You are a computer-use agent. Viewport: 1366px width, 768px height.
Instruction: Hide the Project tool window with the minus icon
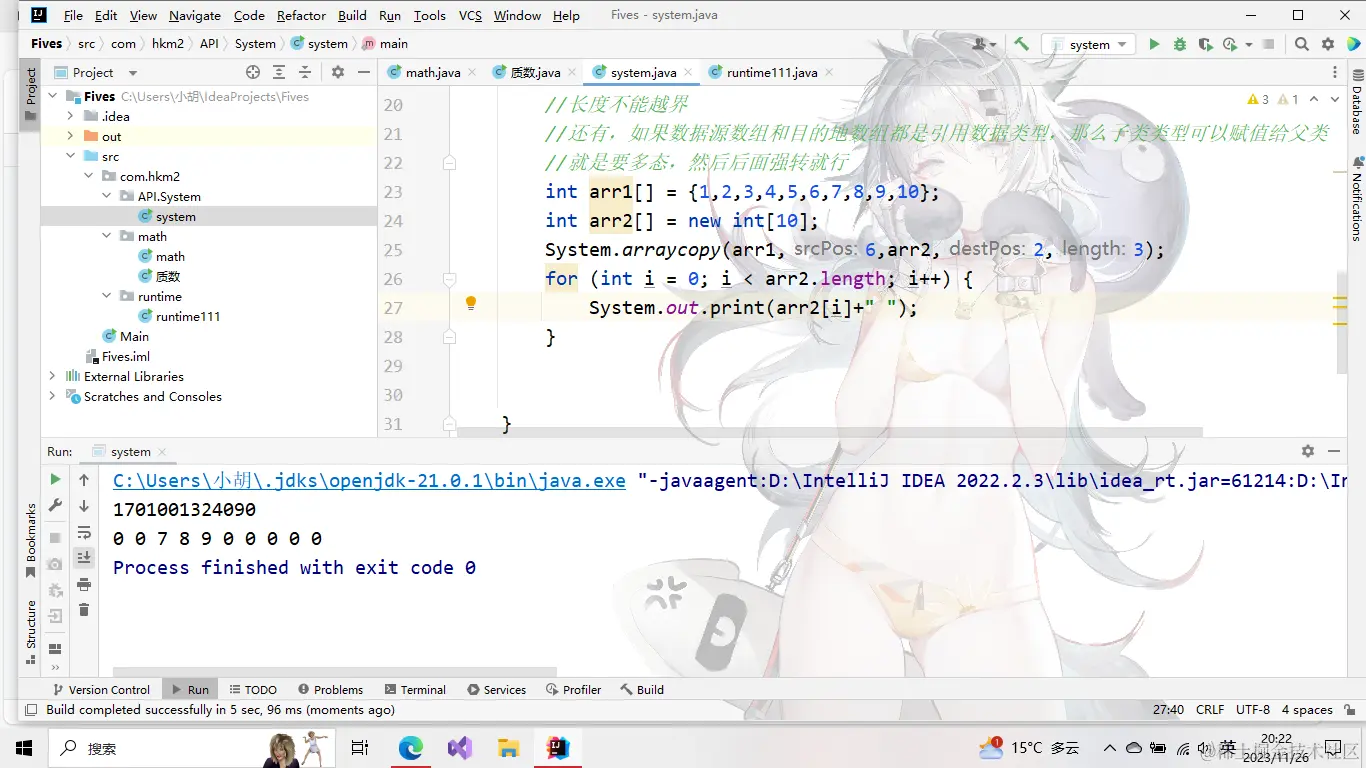click(x=363, y=72)
